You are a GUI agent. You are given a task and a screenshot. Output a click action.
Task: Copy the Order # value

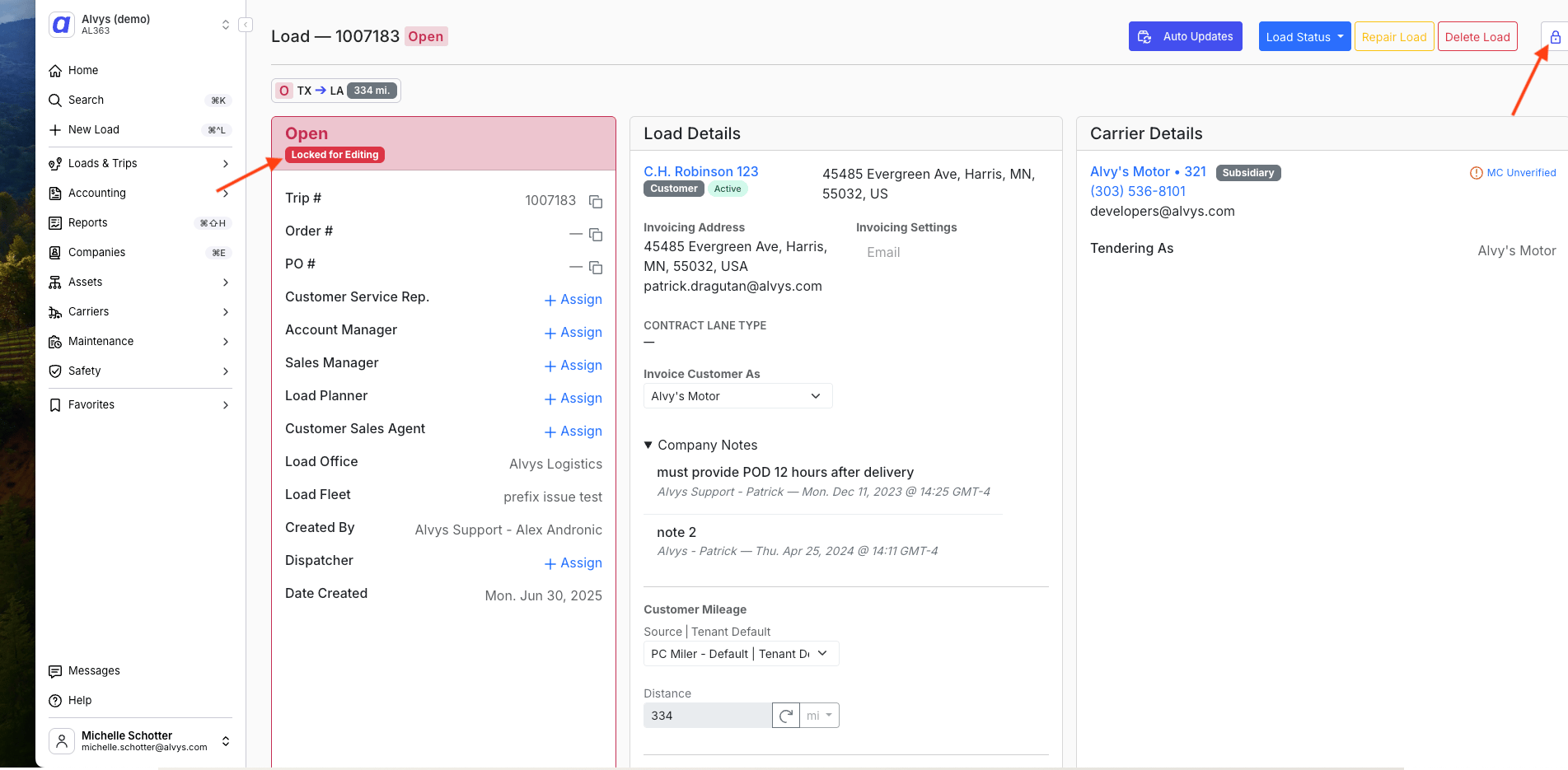pyautogui.click(x=596, y=235)
